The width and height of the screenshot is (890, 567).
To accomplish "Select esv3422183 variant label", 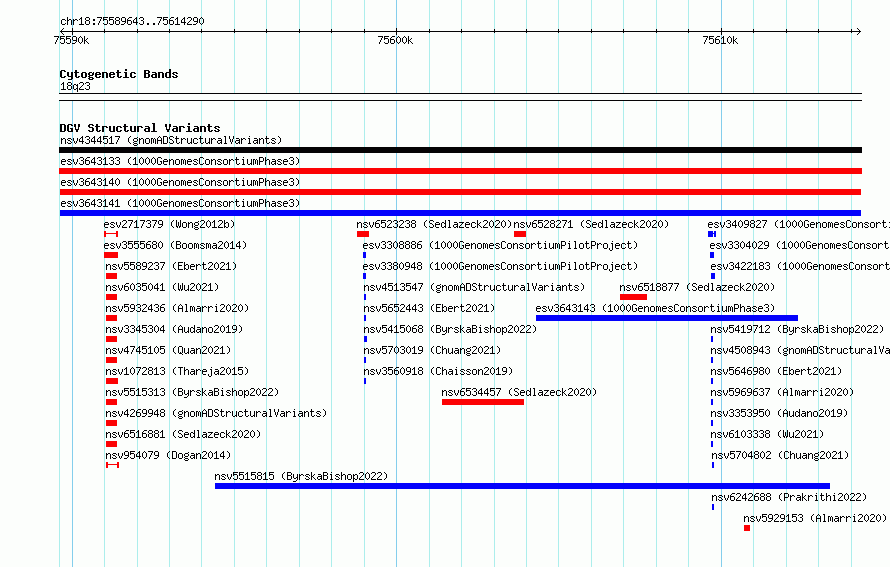I will [x=800, y=266].
